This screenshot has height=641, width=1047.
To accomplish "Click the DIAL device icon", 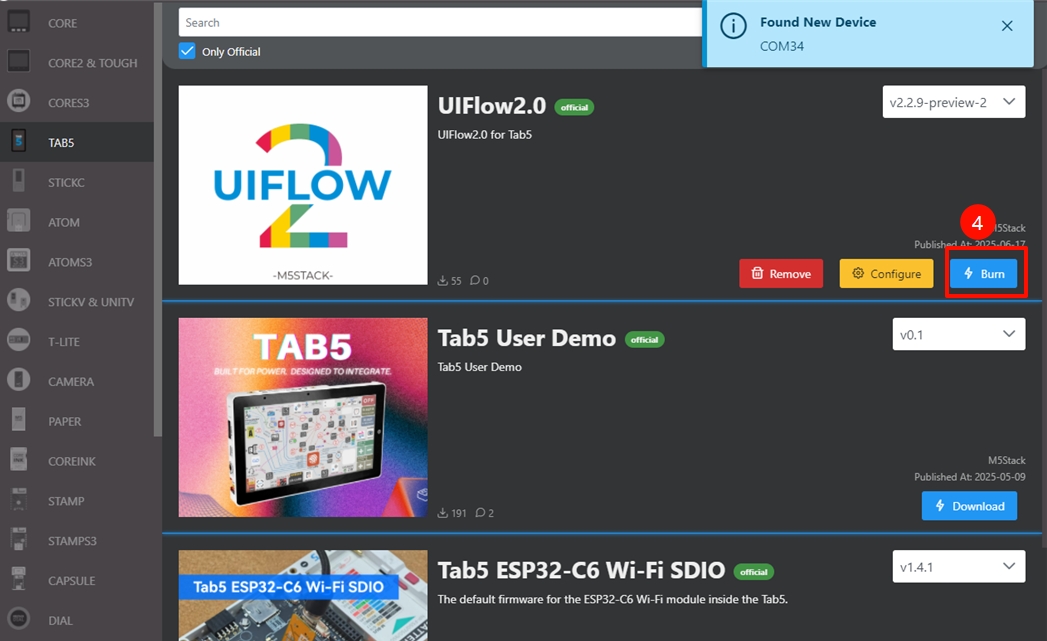I will point(19,620).
